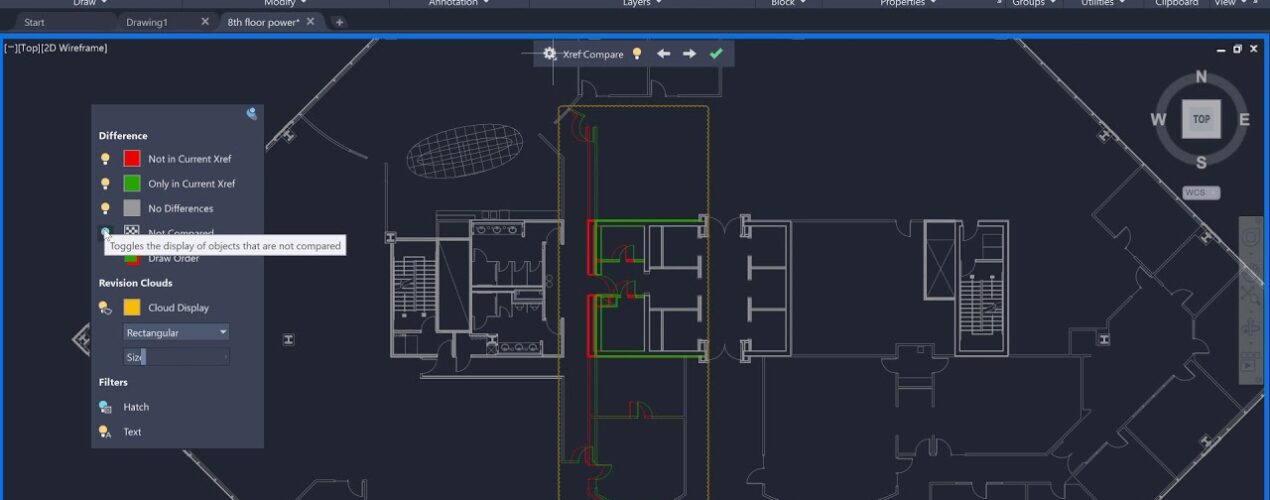This screenshot has width=1270, height=500.
Task: Go to next change with right arrow
Action: point(689,54)
